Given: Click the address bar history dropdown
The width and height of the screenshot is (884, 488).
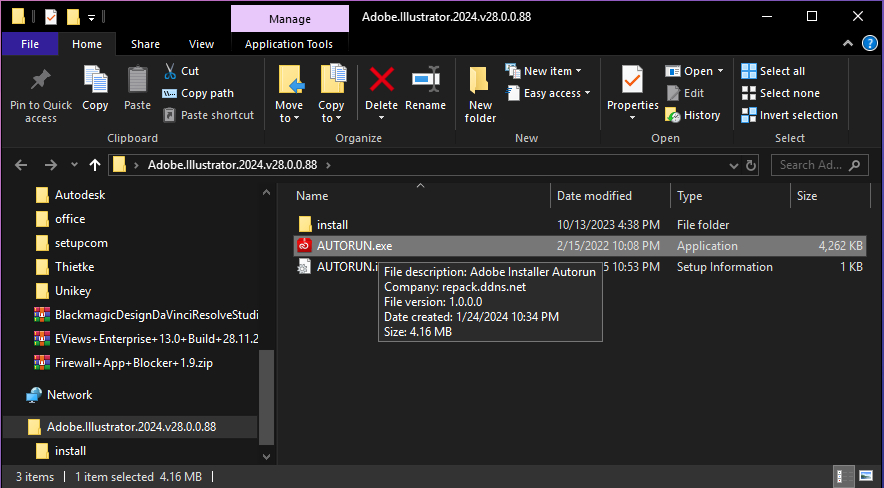Looking at the screenshot, I should pyautogui.click(x=733, y=166).
